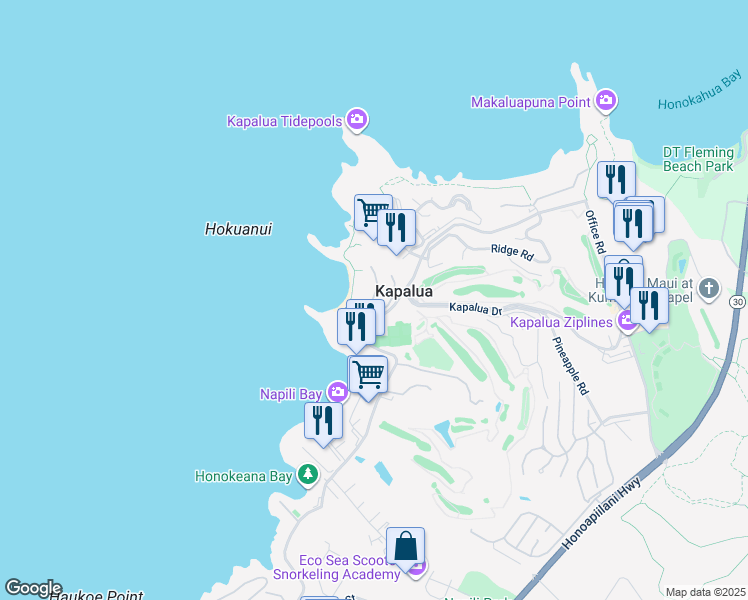Select the Kapalua Ziplines label text
Image resolution: width=748 pixels, height=600 pixels.
561,322
